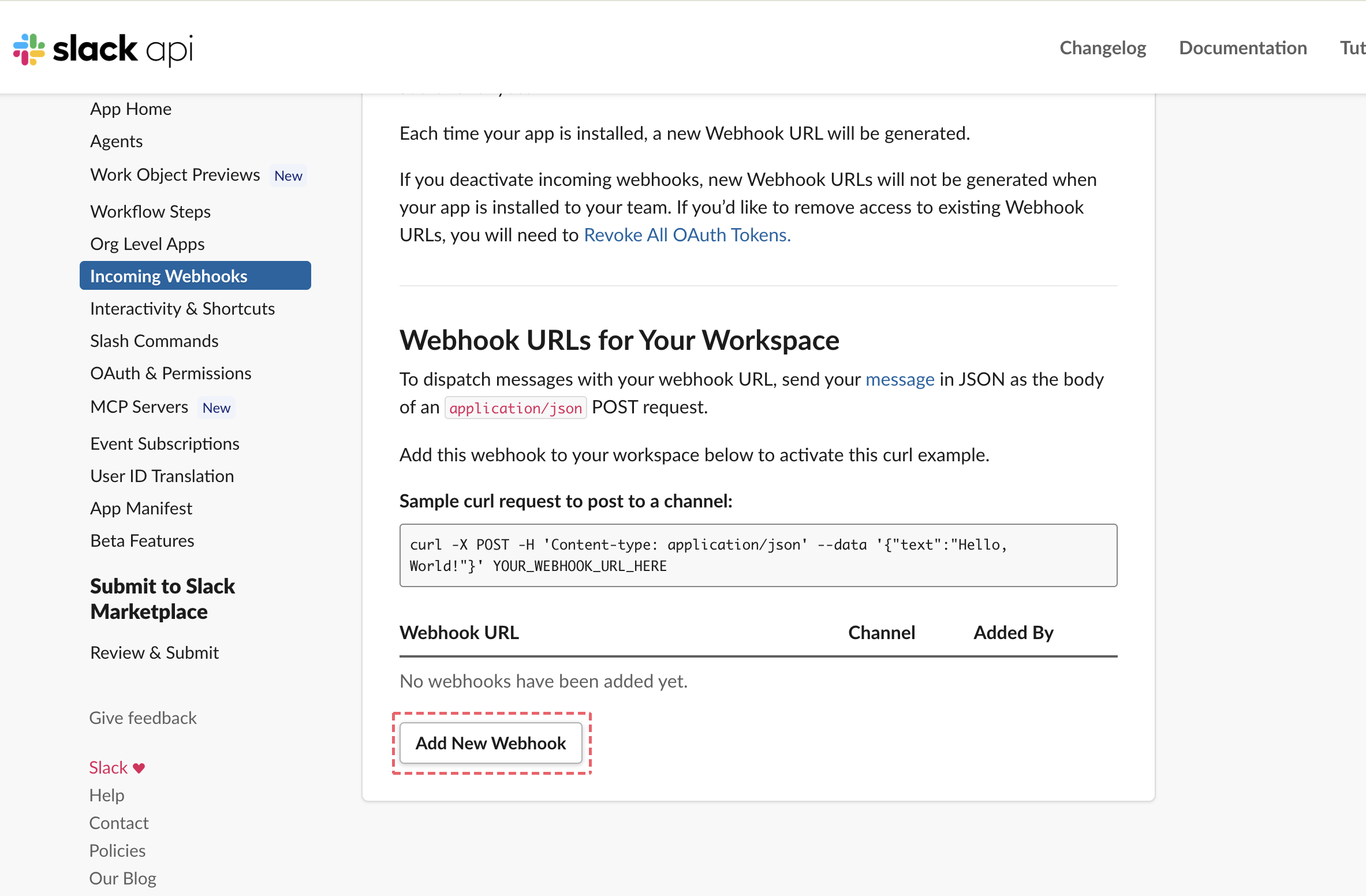Click the 'Submit to Slack Marketplace' heading
1366x896 pixels.
pos(163,599)
